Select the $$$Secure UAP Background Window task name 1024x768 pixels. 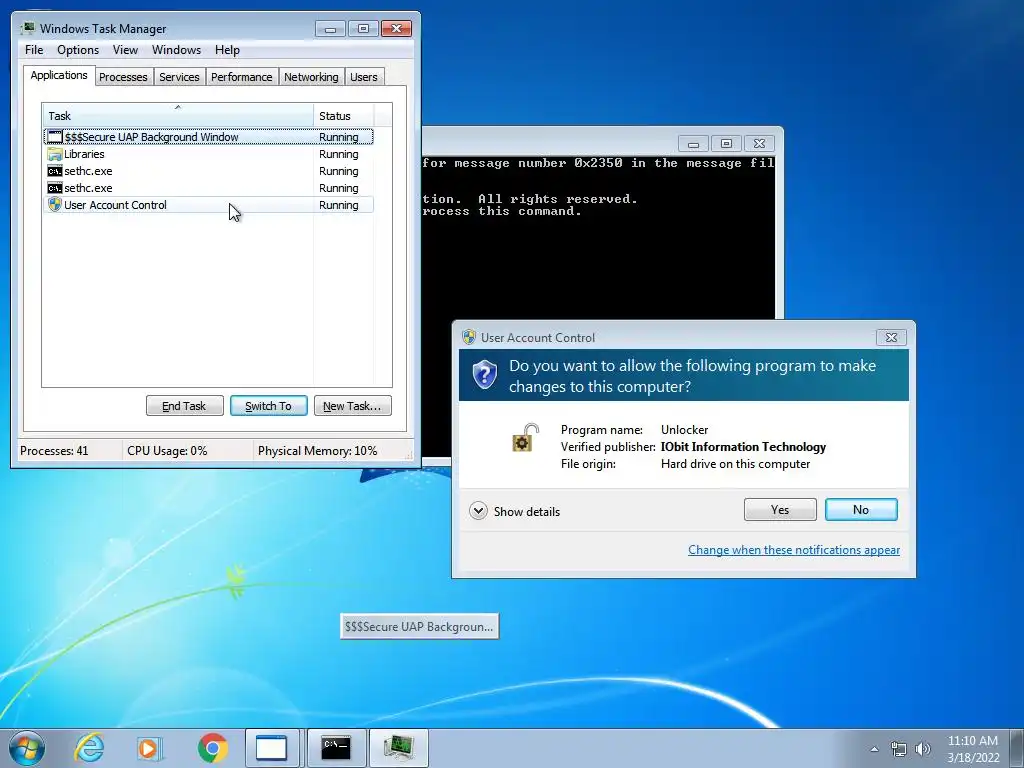coord(152,137)
